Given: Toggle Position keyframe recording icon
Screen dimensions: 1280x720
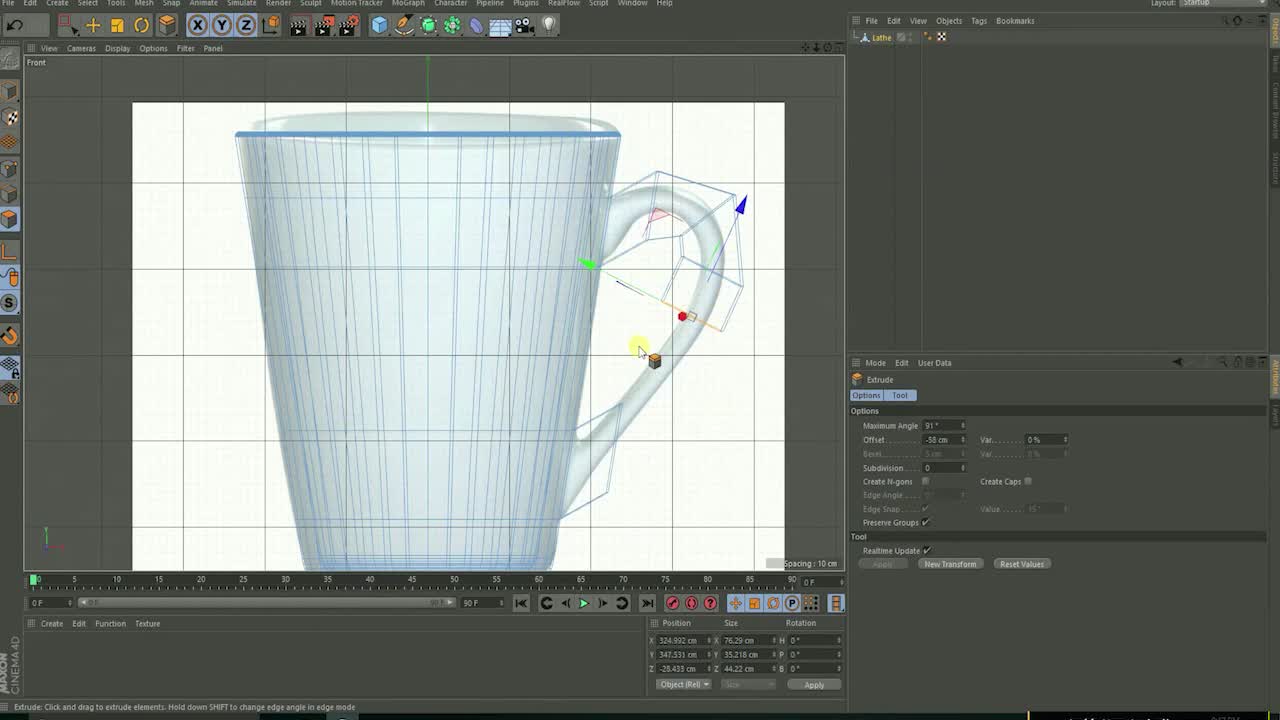Looking at the screenshot, I should 735,603.
